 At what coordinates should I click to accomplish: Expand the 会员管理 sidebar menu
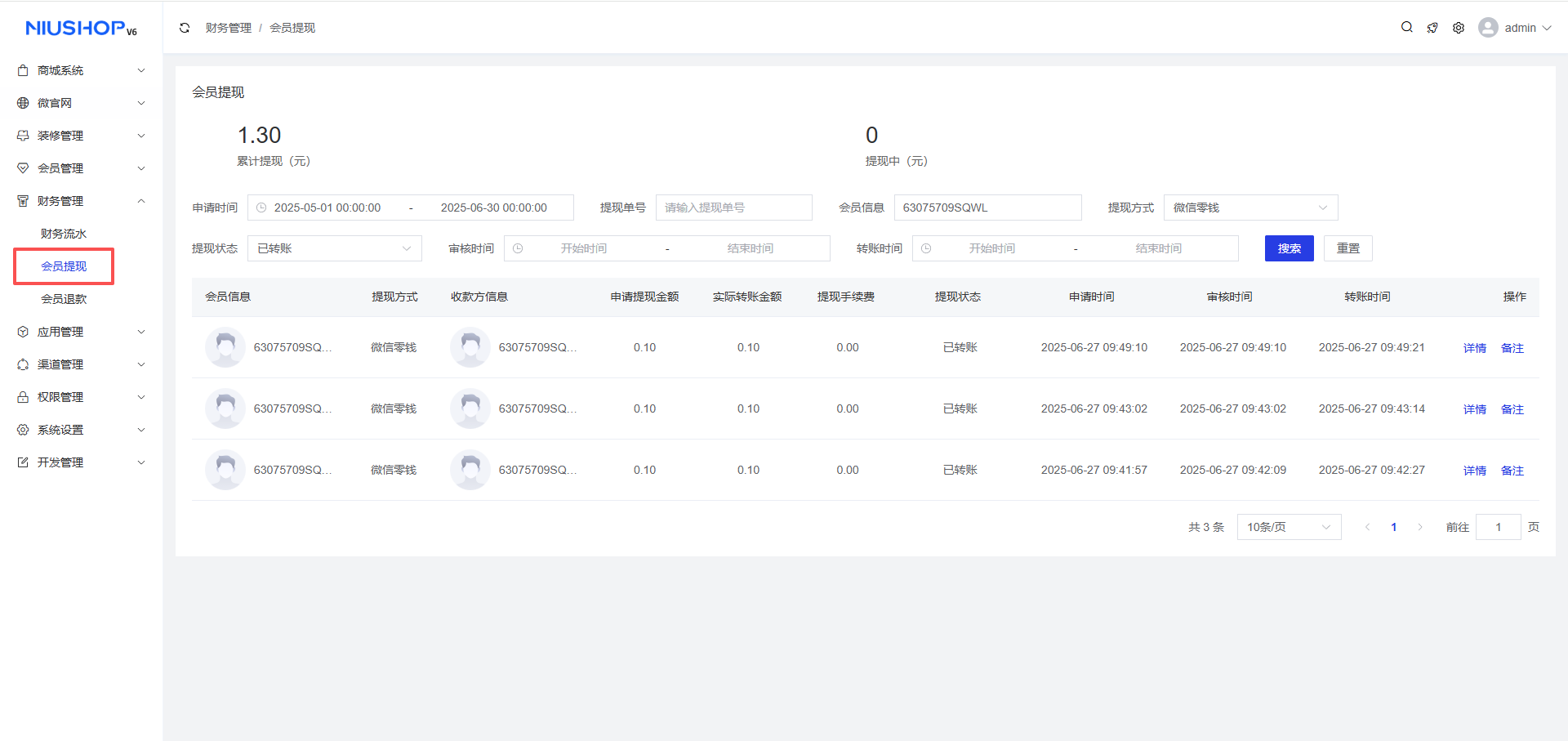[x=82, y=168]
